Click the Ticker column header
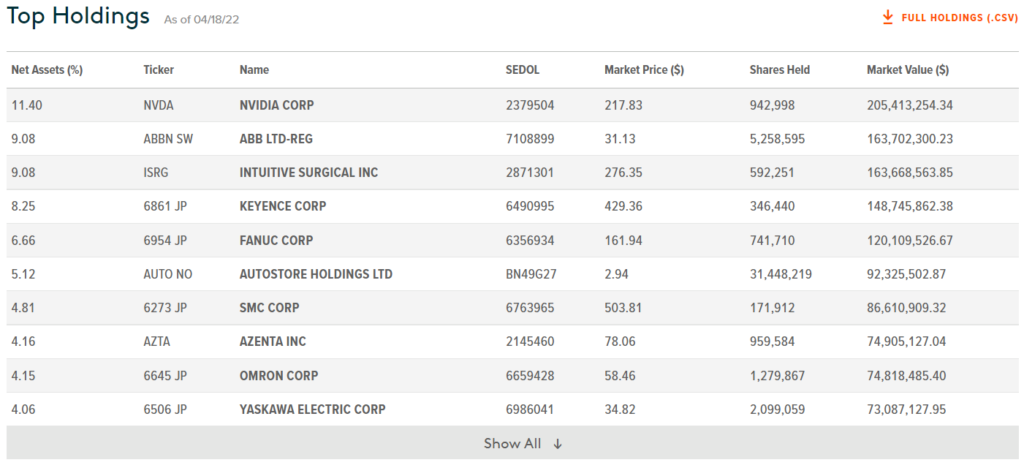This screenshot has height=468, width=1024. tap(159, 70)
